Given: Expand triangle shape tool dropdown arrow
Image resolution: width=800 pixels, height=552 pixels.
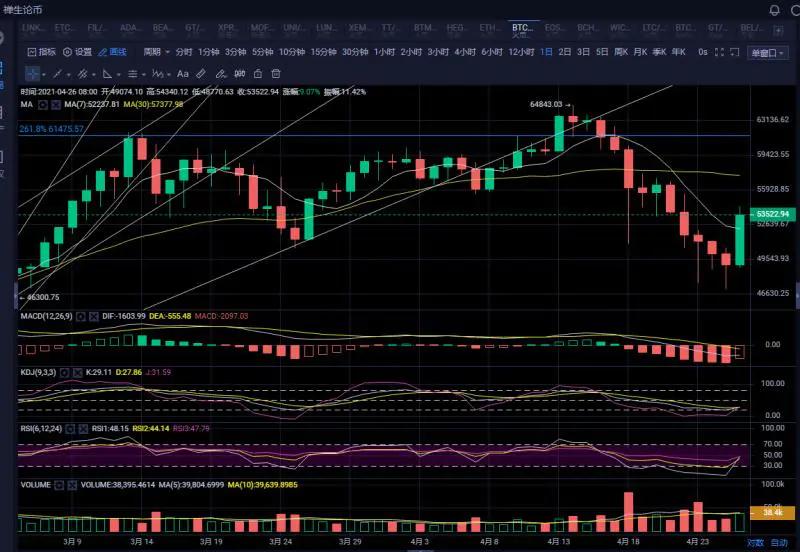Looking at the screenshot, I should 118,75.
